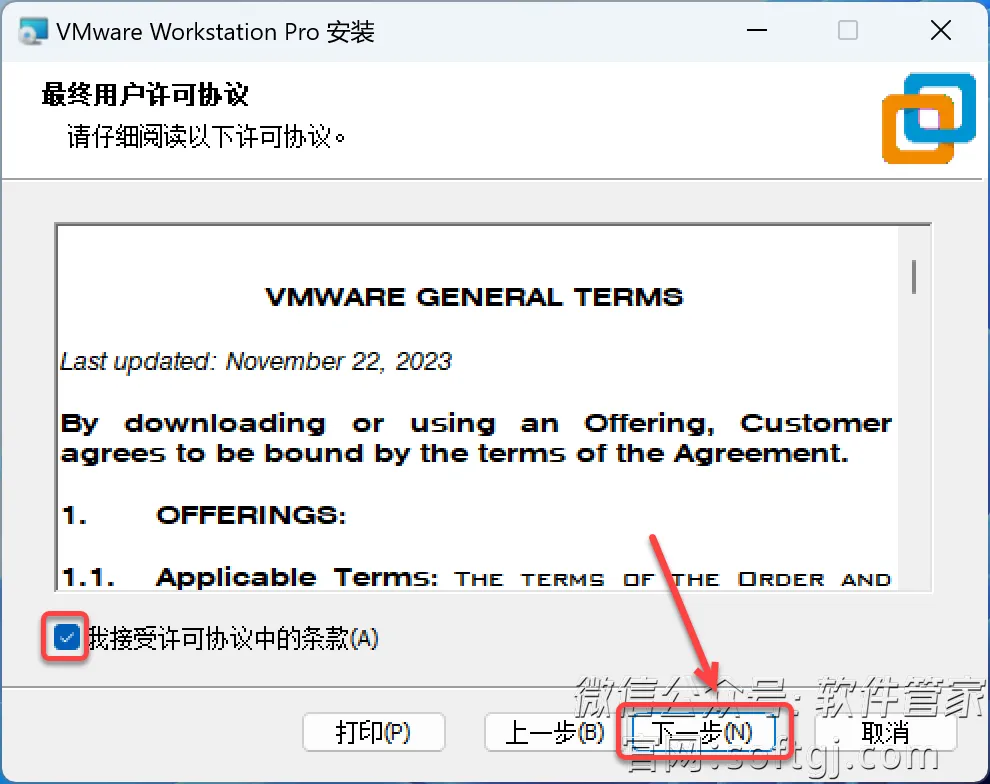Click the VMware Workstation logo graphic
The image size is (990, 784).
click(x=929, y=118)
